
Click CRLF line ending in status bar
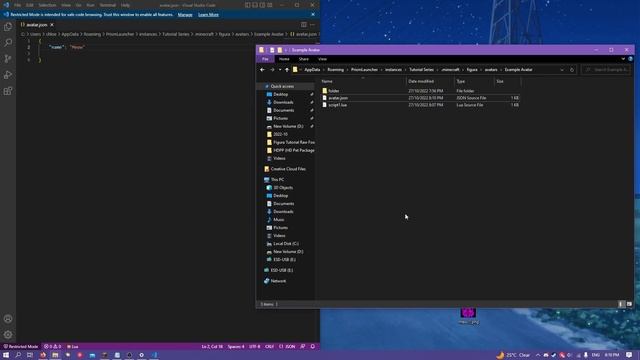click(269, 347)
